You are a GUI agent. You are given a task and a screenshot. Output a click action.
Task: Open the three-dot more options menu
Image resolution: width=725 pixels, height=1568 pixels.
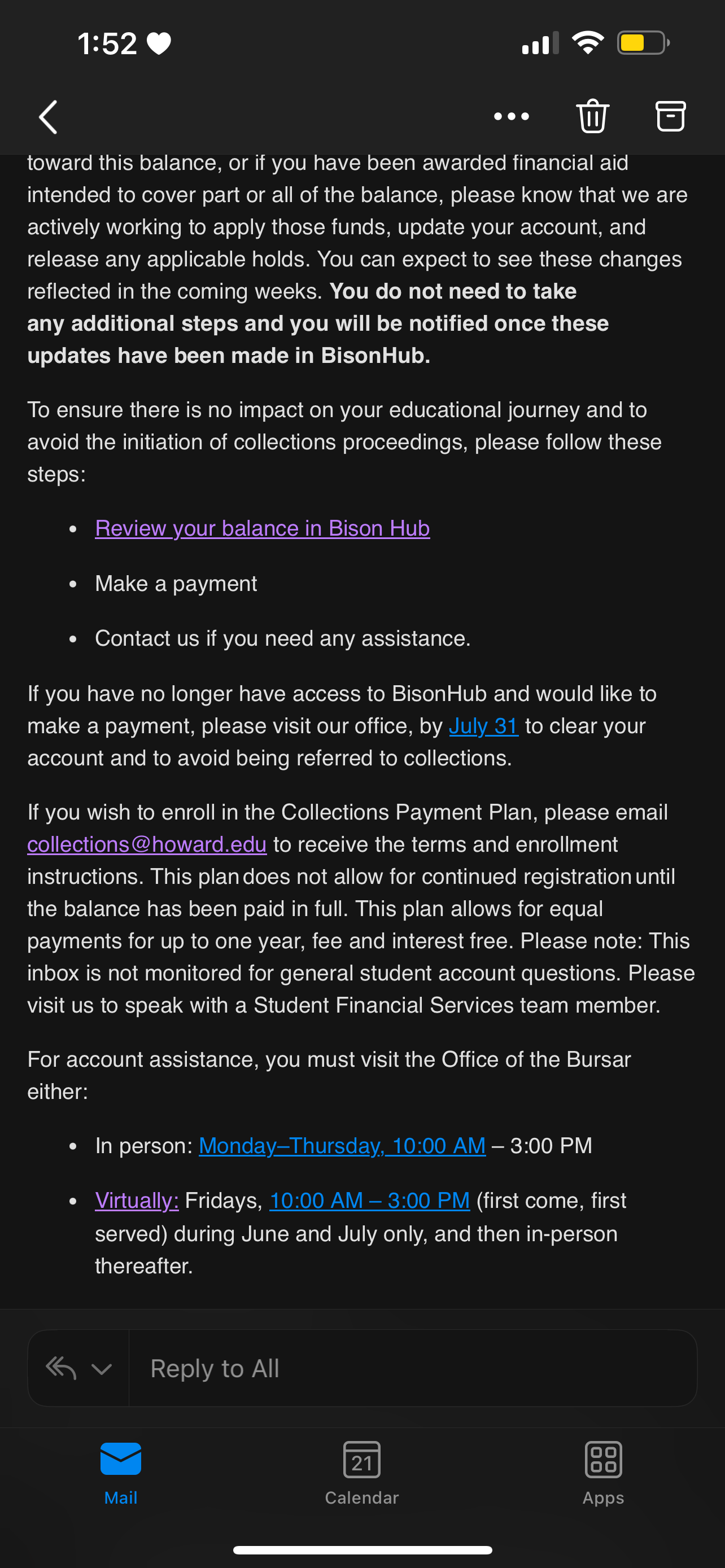click(512, 116)
